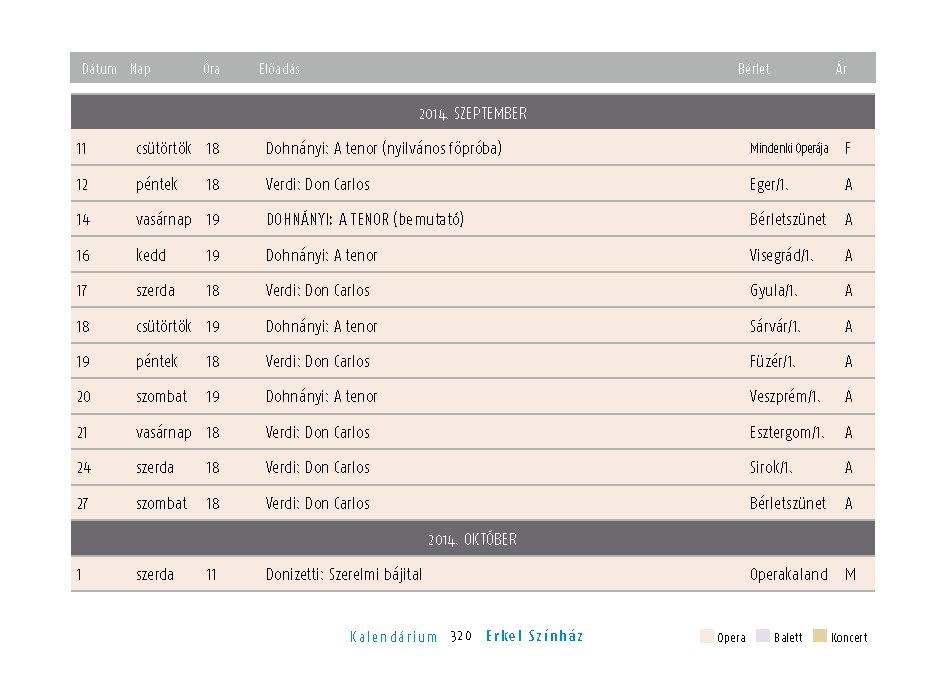Click "szombat" in the Veszprém/1. row
Viewport: 945px width, 680px height.
pos(162,397)
